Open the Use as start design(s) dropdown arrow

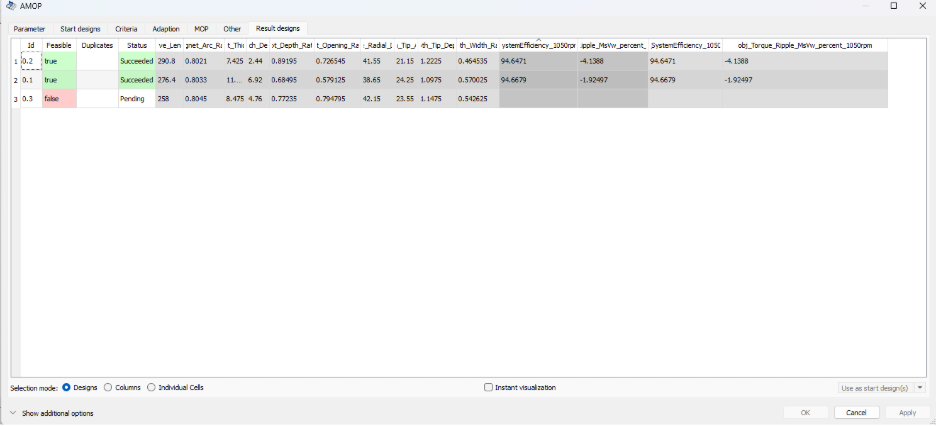919,387
